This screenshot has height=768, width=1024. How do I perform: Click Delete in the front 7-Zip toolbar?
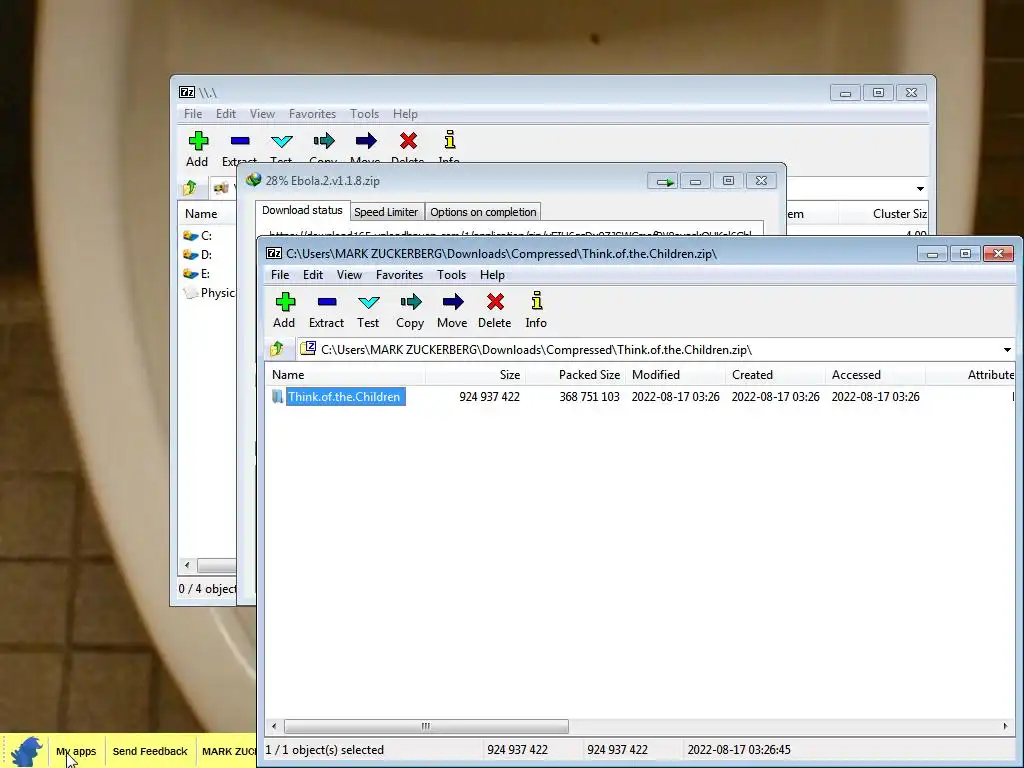[x=494, y=310]
